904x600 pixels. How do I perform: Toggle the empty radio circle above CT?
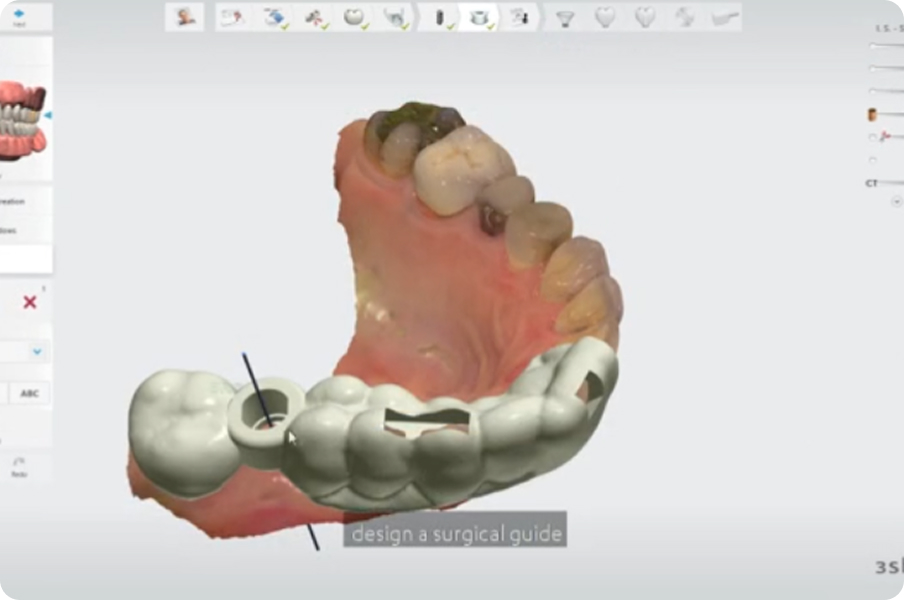click(873, 160)
